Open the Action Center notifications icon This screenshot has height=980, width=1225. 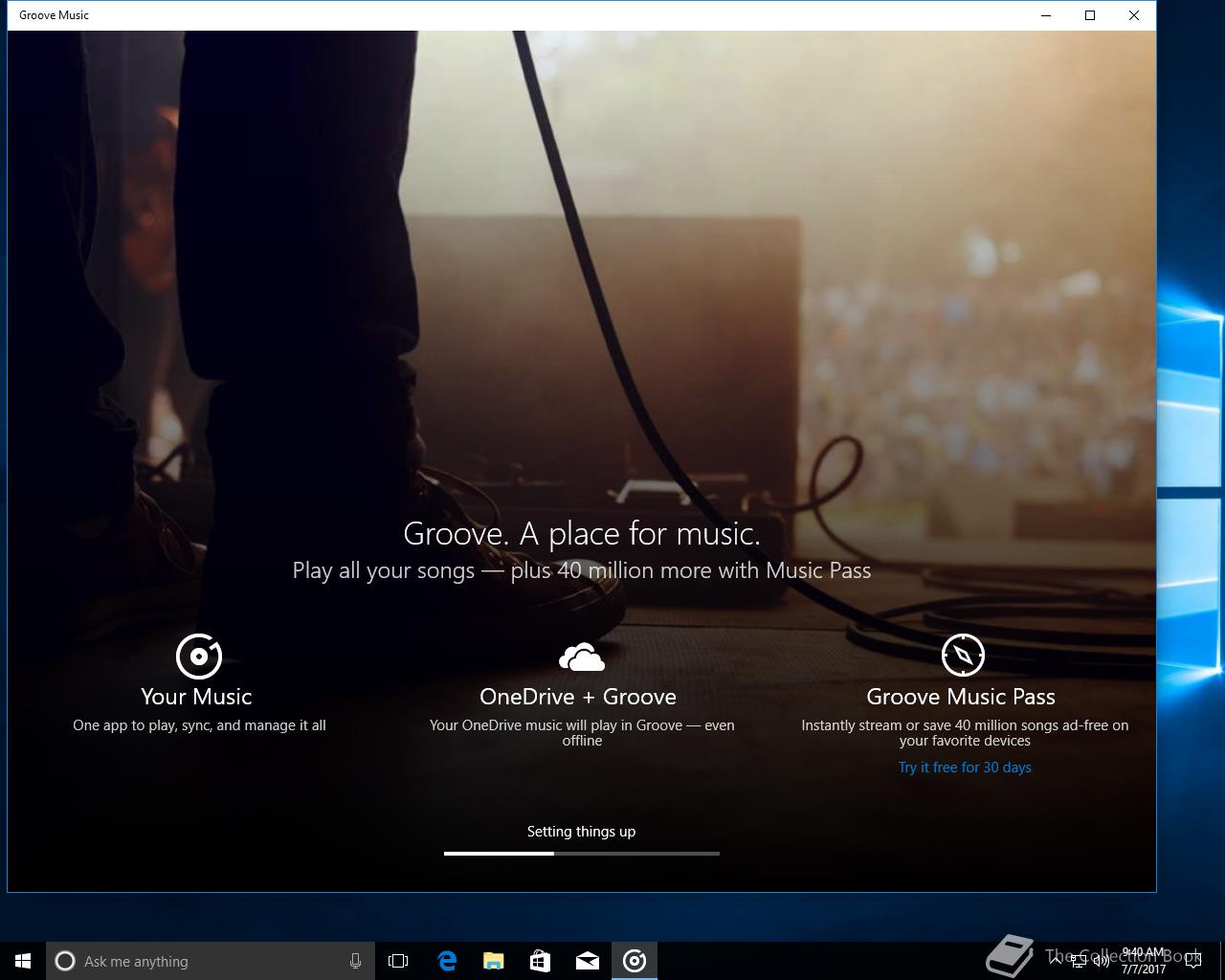(x=1193, y=961)
